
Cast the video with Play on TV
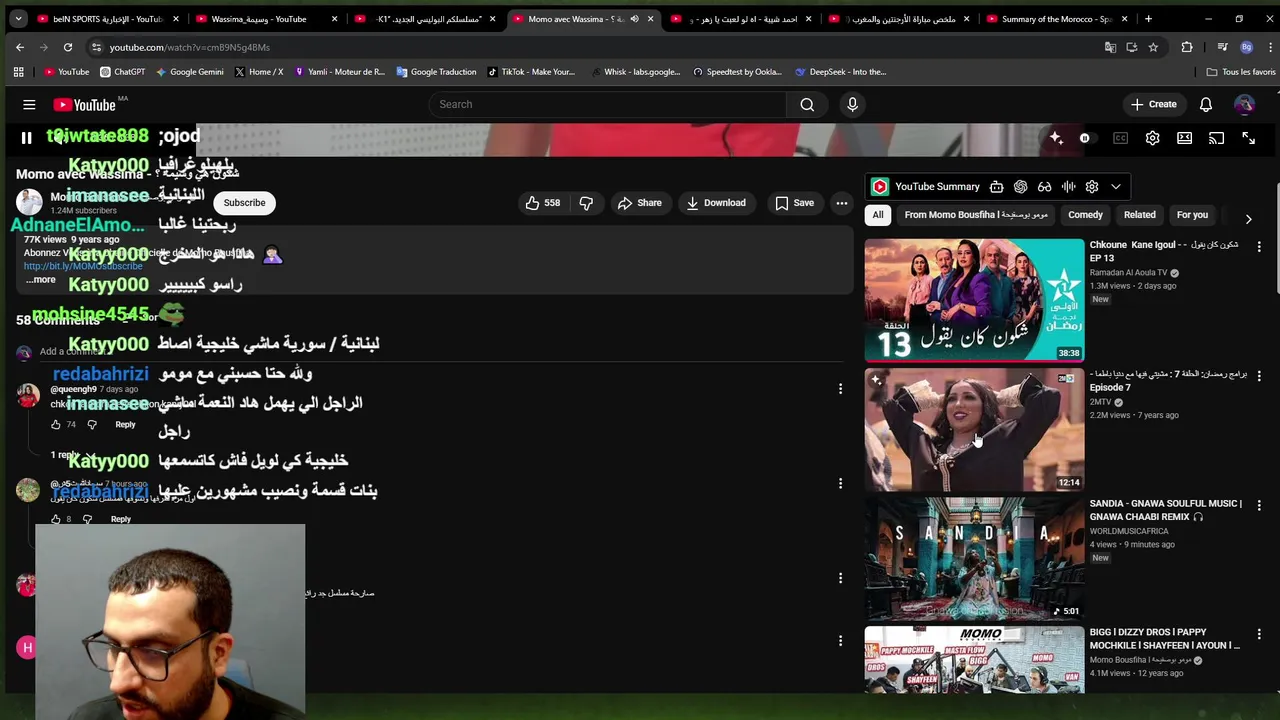pyautogui.click(x=1217, y=138)
